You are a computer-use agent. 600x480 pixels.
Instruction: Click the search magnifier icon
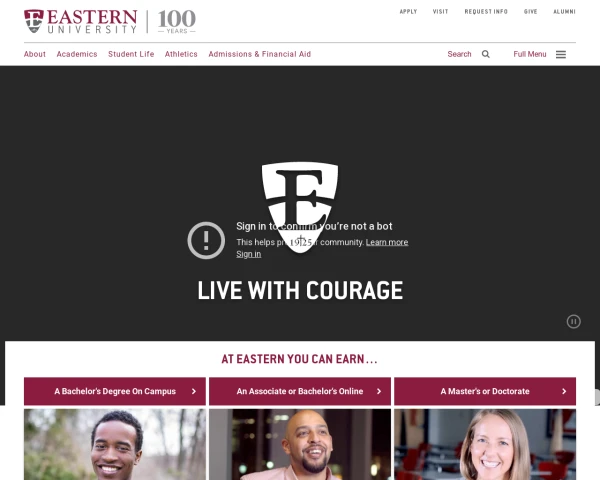point(486,54)
